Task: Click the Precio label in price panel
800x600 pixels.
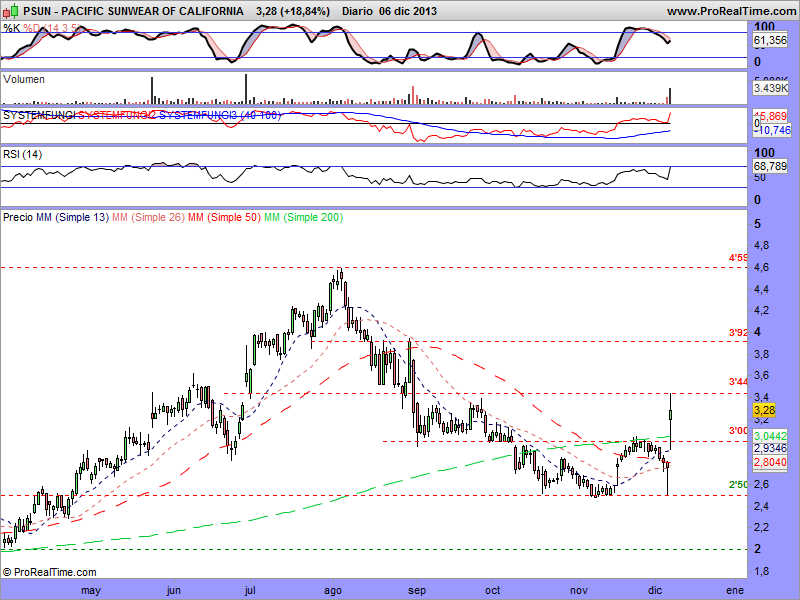Action: pos(18,217)
